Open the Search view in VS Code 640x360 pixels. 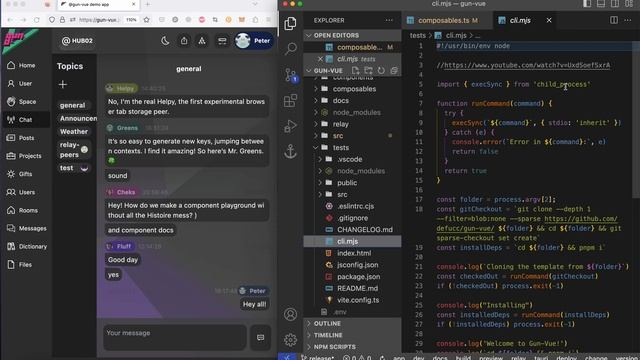[x=290, y=49]
